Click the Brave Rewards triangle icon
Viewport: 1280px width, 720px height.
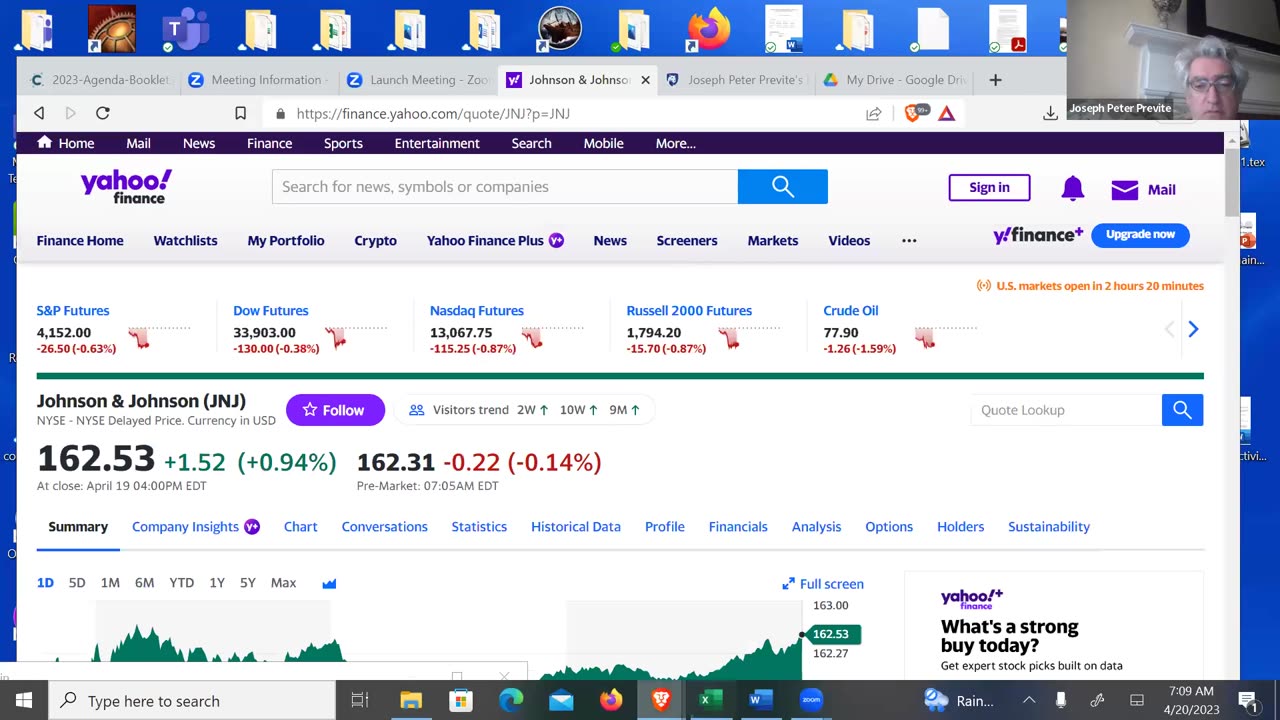coord(946,113)
